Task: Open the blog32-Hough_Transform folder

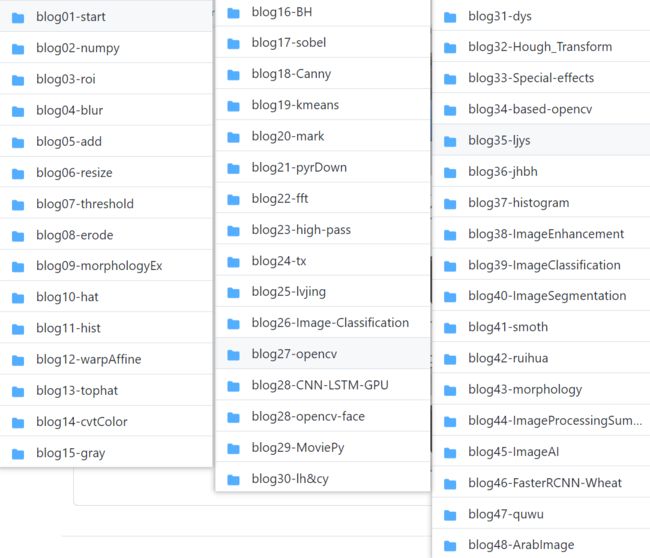Action: tap(541, 47)
